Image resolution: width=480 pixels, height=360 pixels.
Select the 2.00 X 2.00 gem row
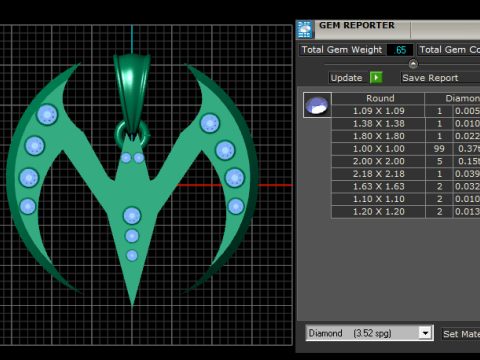click(406, 161)
